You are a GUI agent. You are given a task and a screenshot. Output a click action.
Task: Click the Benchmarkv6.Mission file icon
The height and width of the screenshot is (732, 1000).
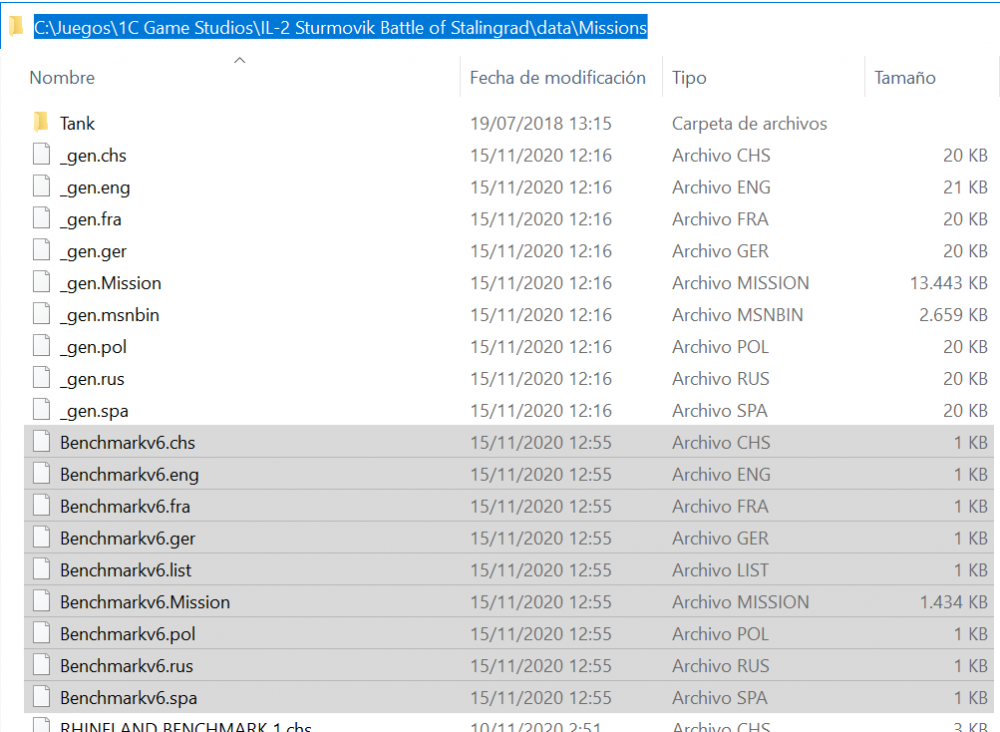tap(41, 602)
